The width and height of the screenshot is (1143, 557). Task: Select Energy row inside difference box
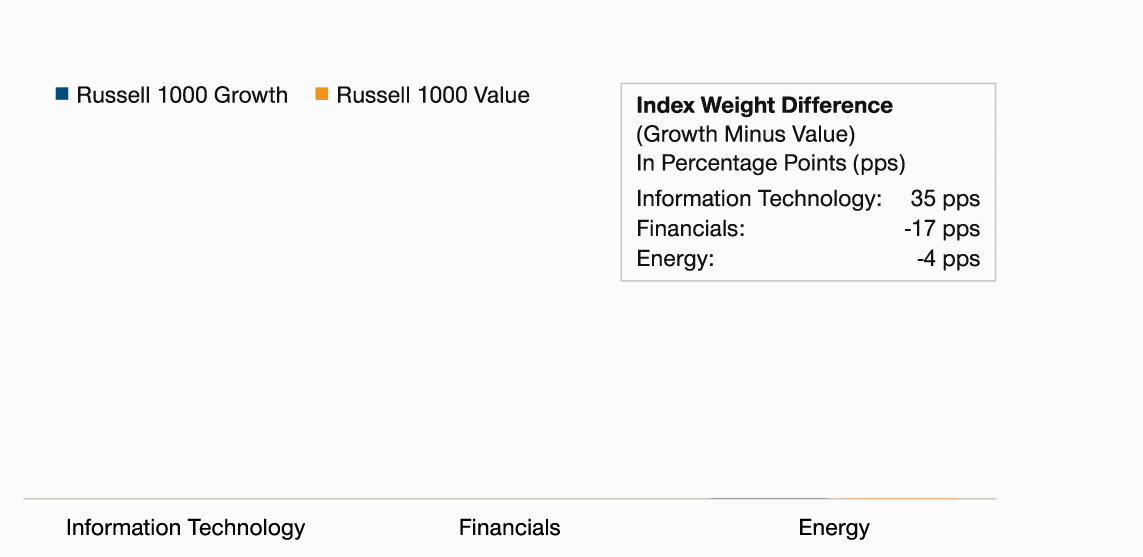[808, 259]
